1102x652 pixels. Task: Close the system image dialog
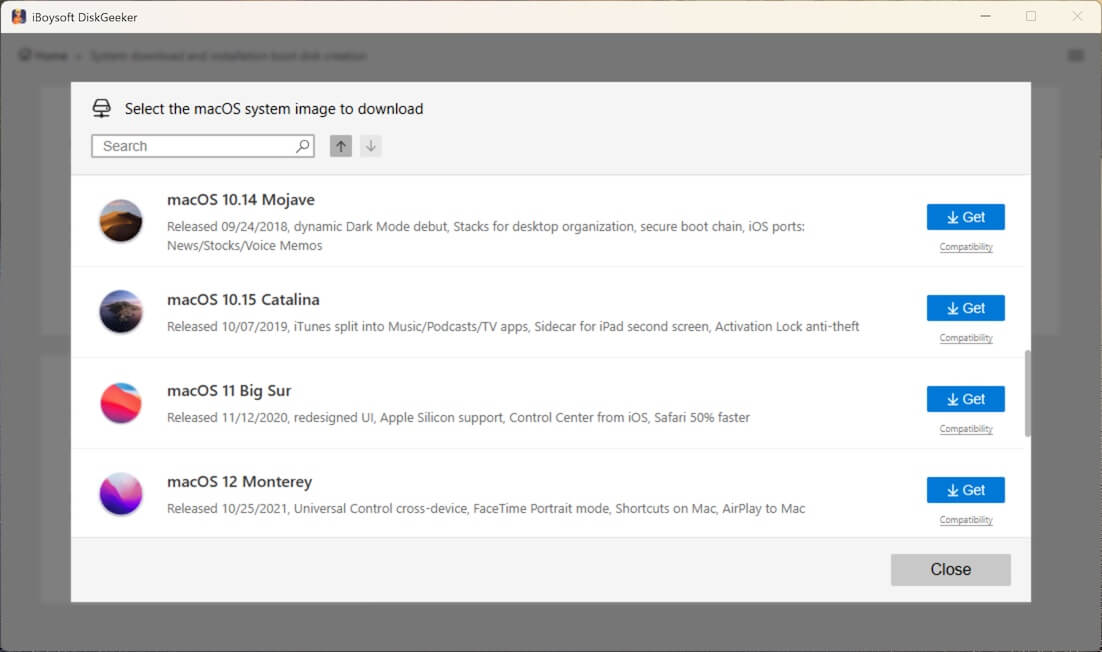950,569
